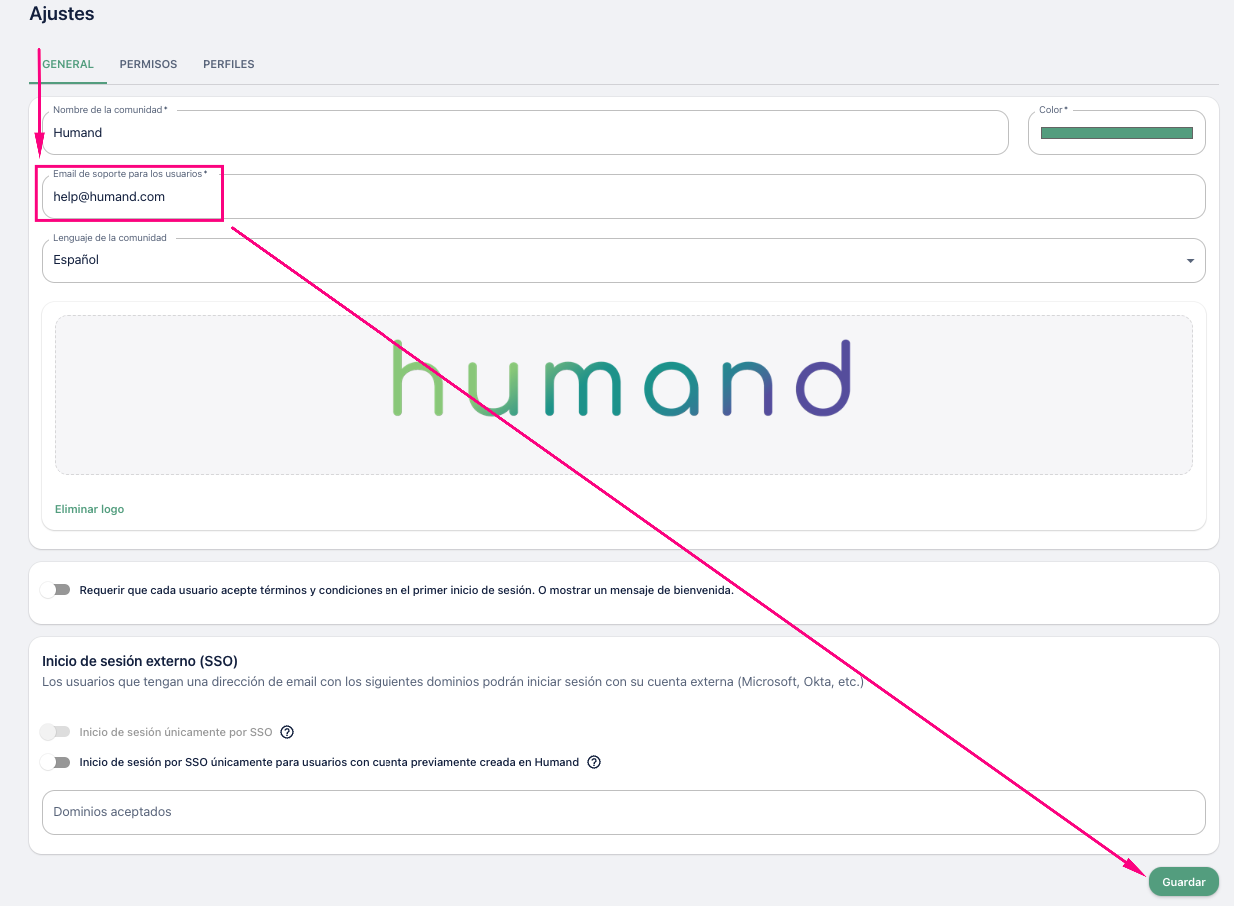Click the Eliminar logo link
The image size is (1234, 906).
pos(90,509)
